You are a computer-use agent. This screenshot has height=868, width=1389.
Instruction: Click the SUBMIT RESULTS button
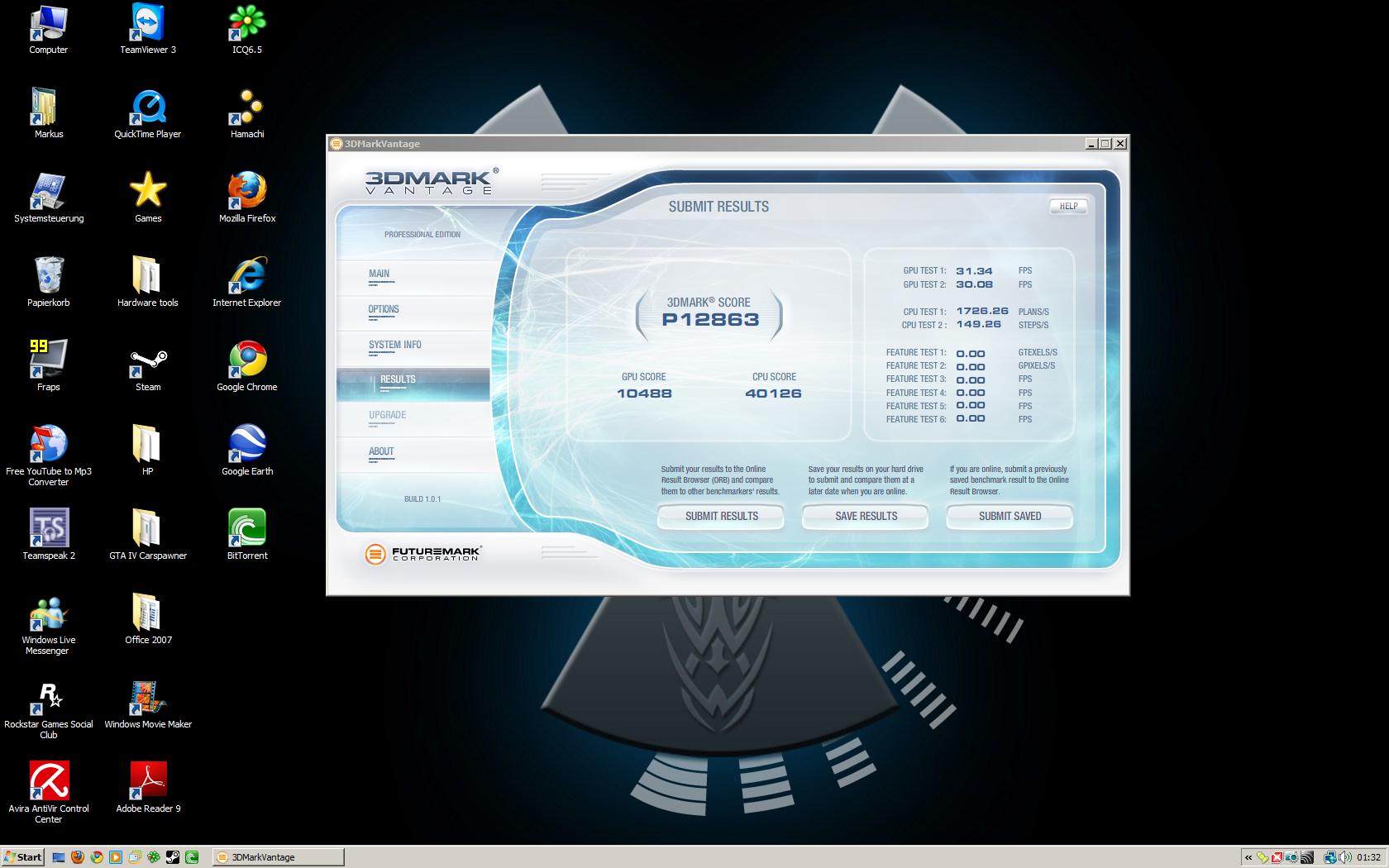coord(721,517)
